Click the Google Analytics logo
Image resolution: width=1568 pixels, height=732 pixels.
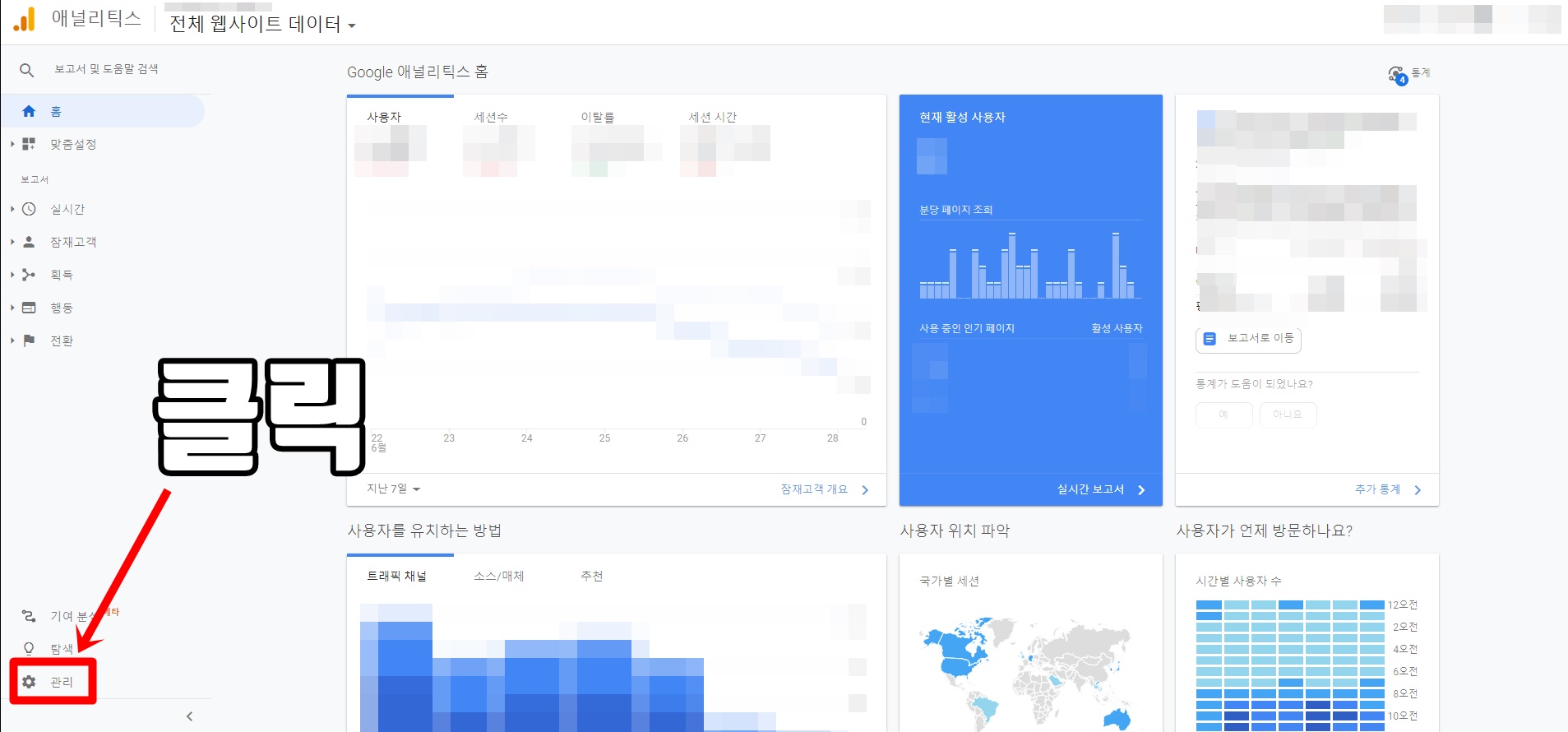click(x=25, y=19)
